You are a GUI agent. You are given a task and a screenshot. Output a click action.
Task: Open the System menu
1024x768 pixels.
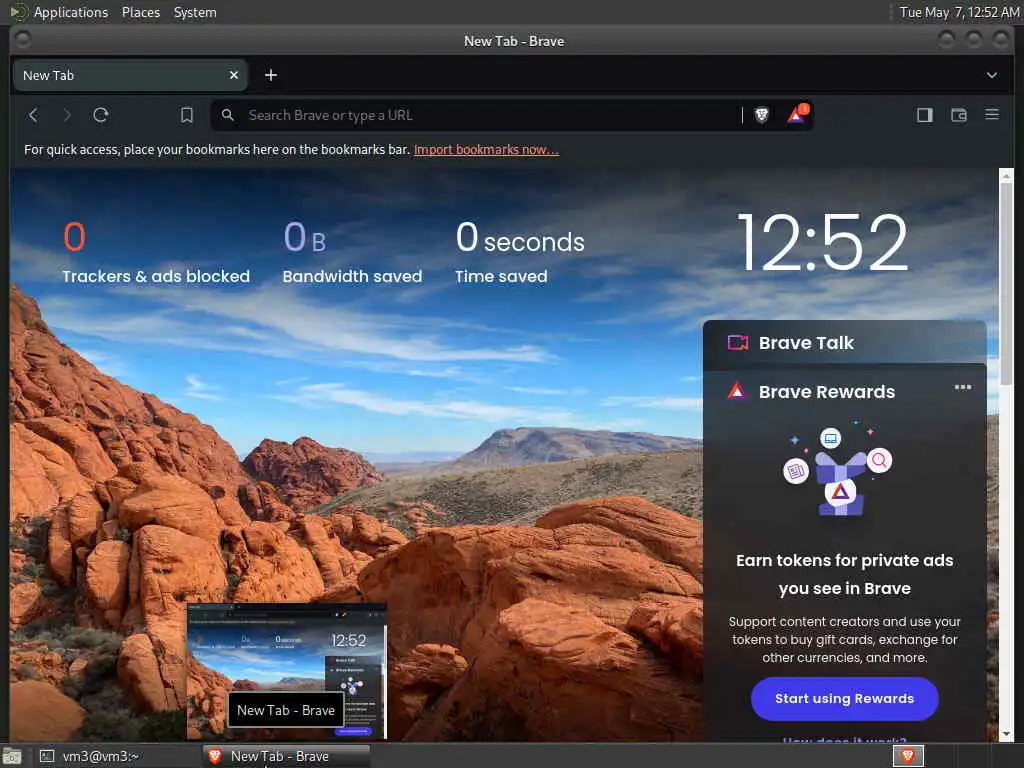195,12
